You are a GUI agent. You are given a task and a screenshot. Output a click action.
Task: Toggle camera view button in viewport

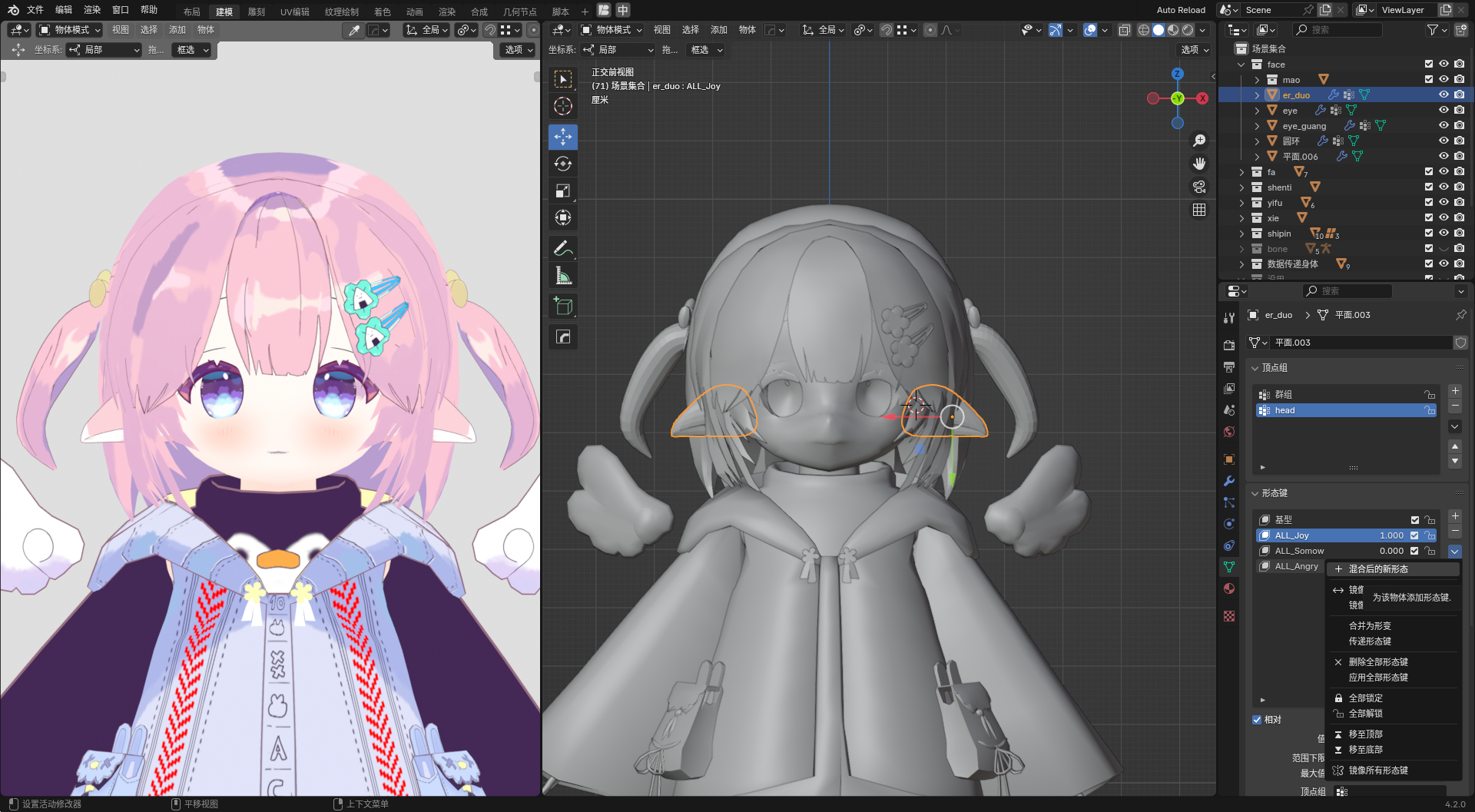[x=1198, y=187]
